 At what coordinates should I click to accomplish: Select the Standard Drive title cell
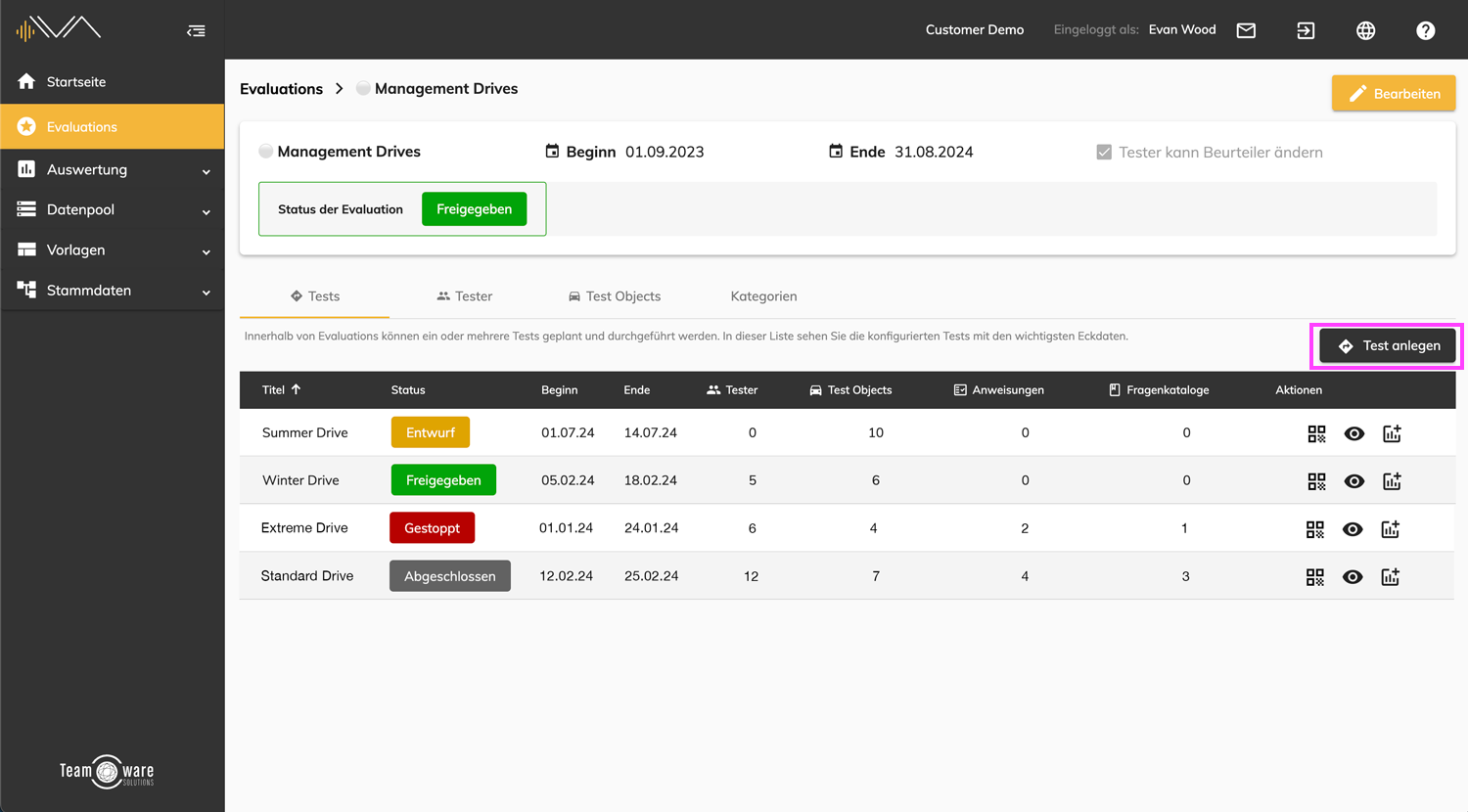tap(307, 576)
